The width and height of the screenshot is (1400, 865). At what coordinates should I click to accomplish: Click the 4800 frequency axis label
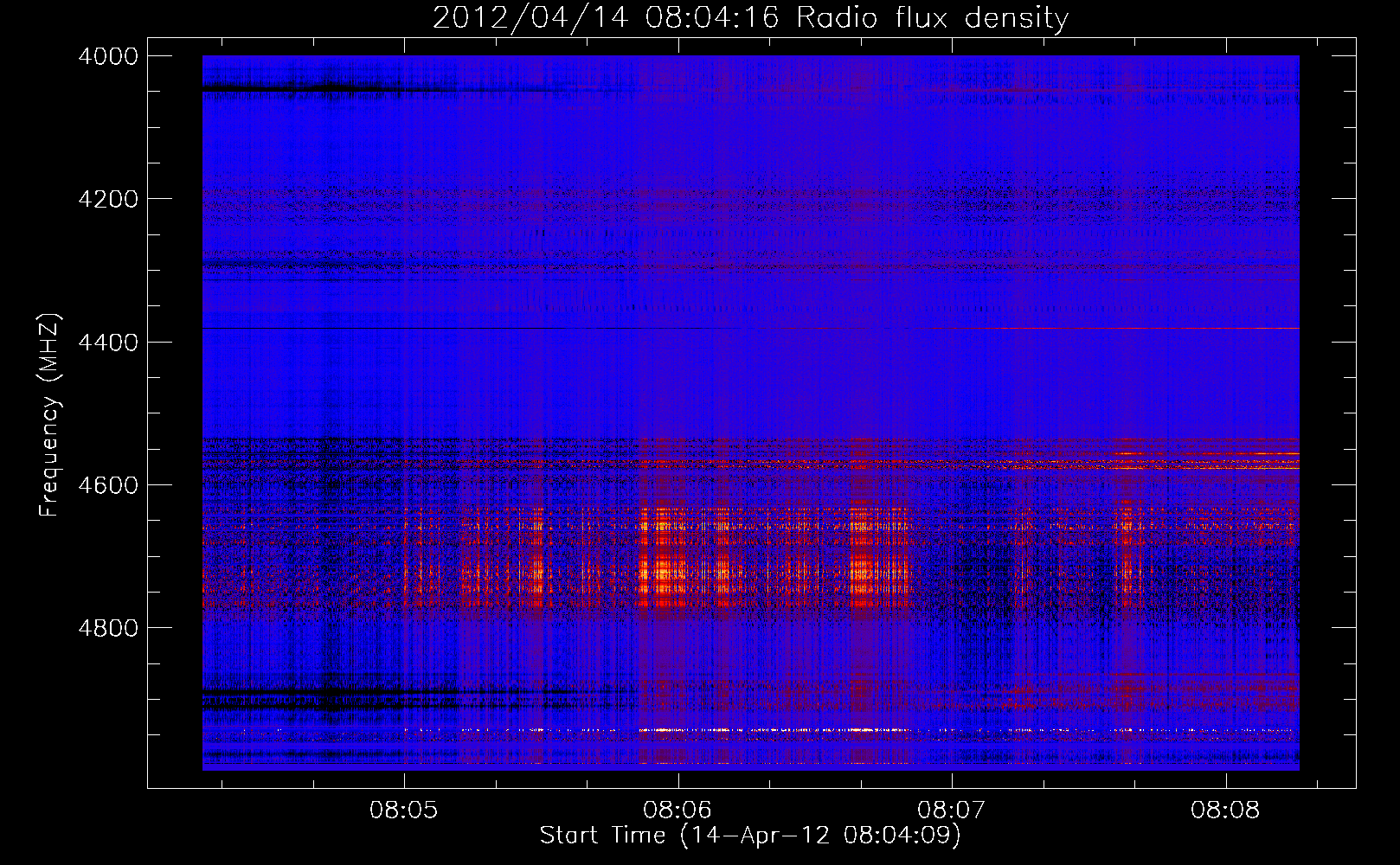108,628
